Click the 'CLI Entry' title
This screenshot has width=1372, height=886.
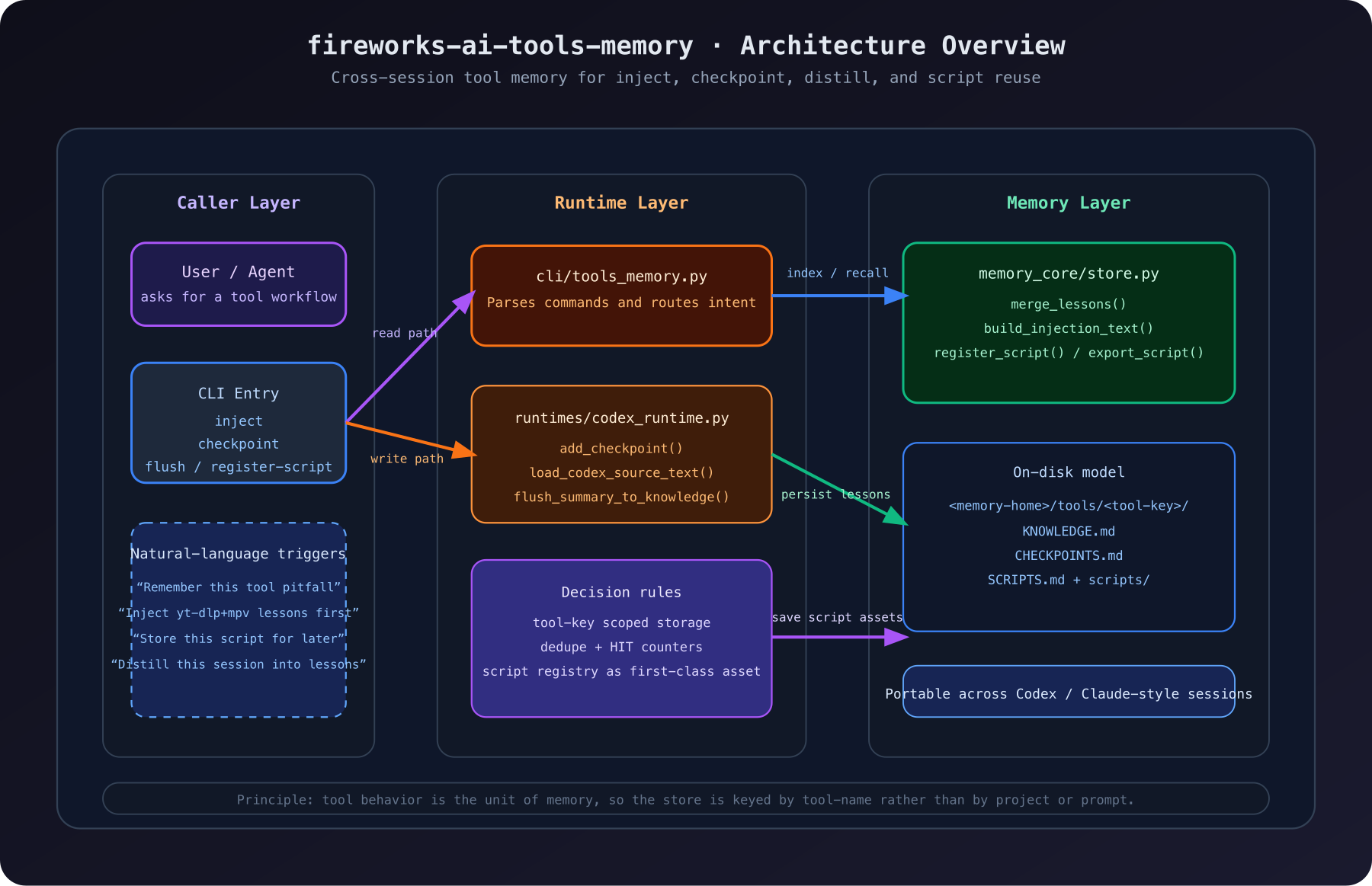[x=239, y=394]
